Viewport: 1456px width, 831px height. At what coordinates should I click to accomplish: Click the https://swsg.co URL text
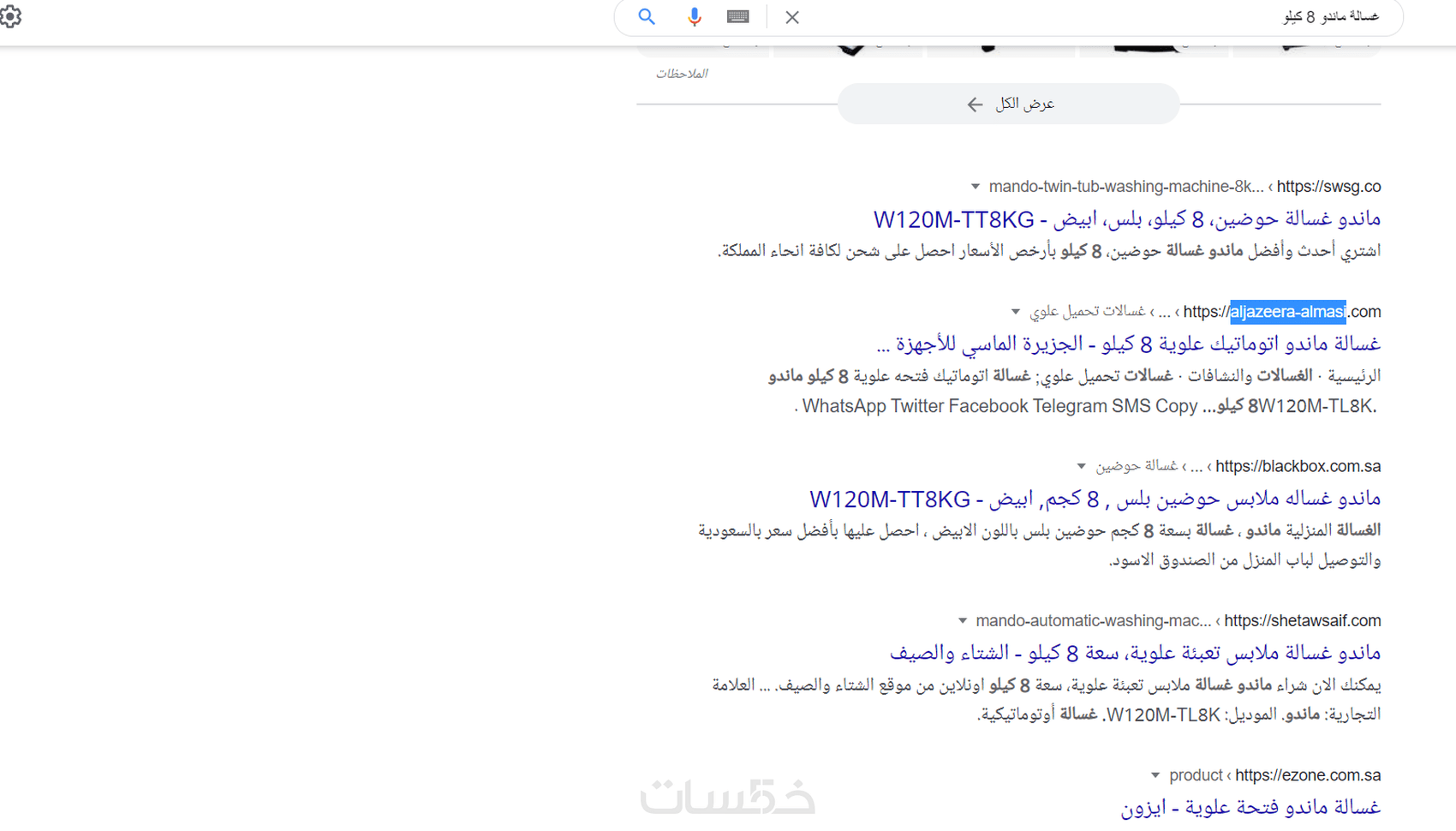(x=1328, y=187)
